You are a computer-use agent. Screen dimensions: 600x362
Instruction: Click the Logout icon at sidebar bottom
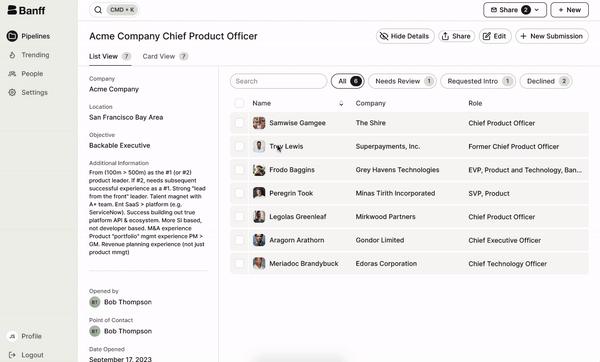pyautogui.click(x=12, y=355)
